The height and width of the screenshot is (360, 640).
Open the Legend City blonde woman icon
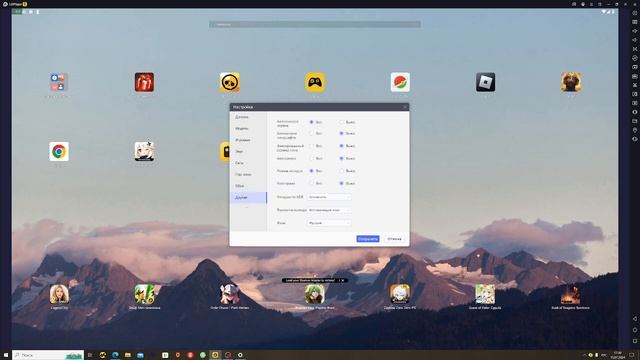click(x=59, y=294)
